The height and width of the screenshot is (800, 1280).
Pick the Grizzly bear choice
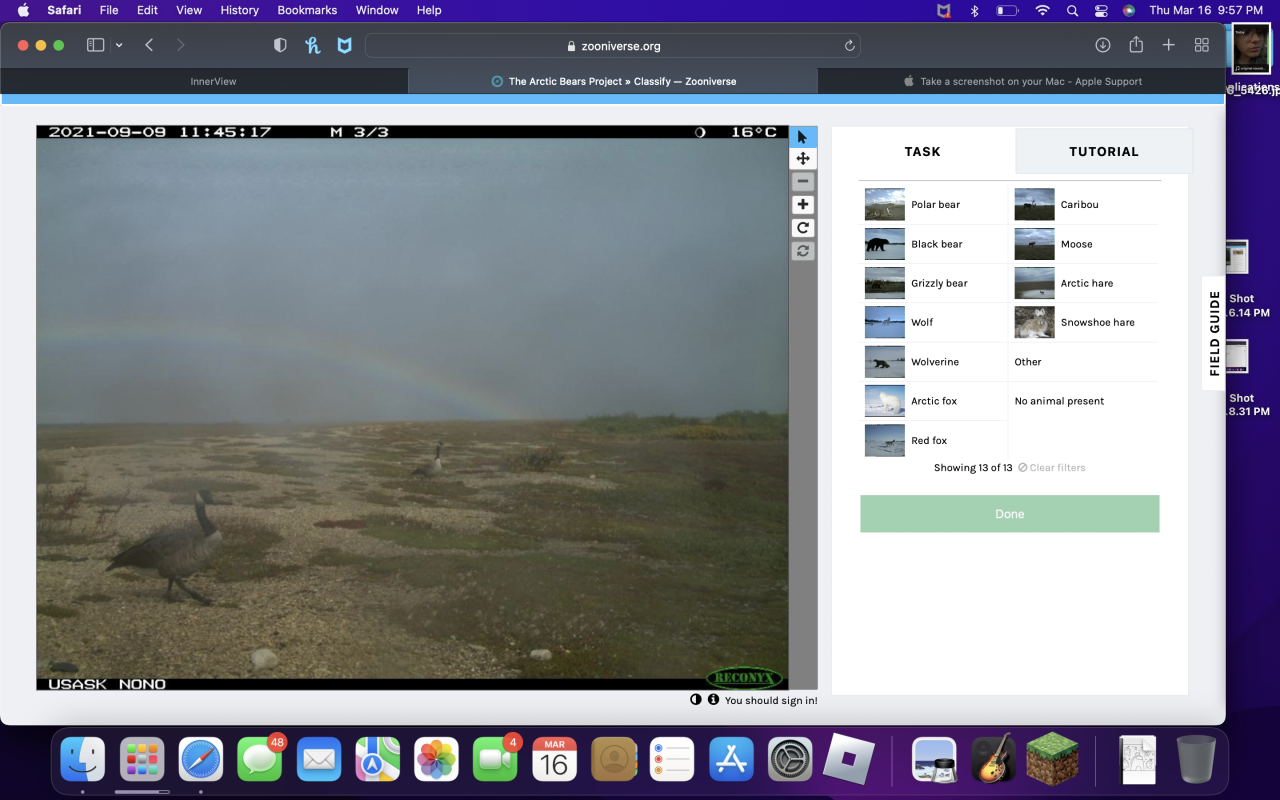tap(935, 283)
